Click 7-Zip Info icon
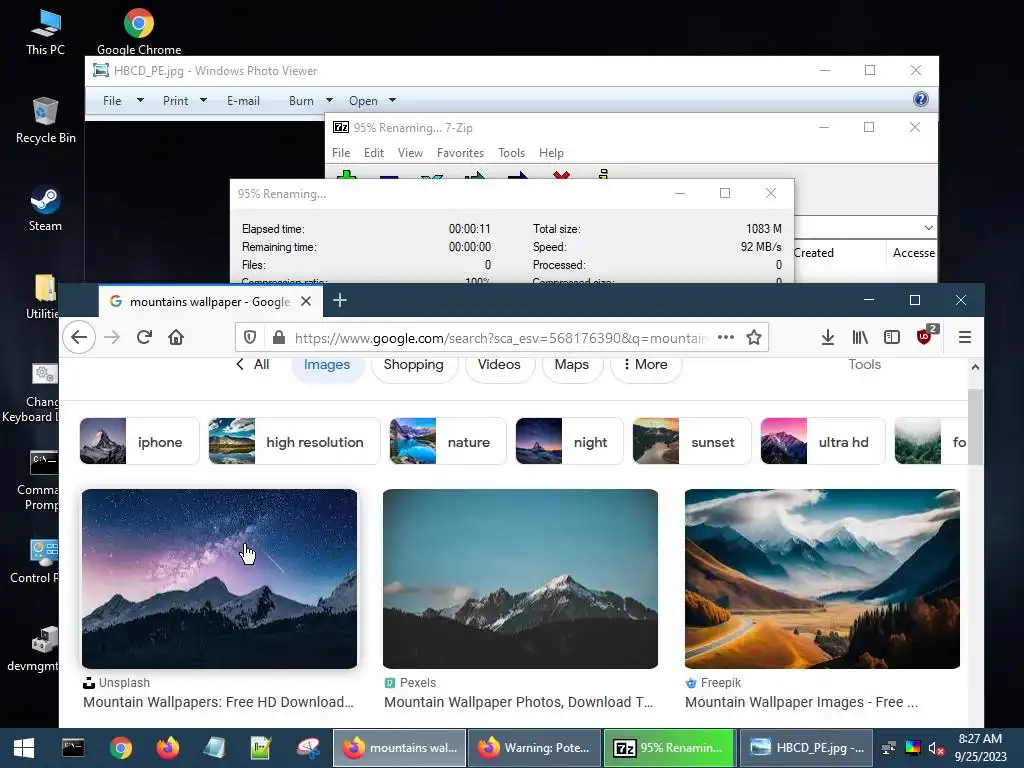The image size is (1024, 768). coord(603,175)
